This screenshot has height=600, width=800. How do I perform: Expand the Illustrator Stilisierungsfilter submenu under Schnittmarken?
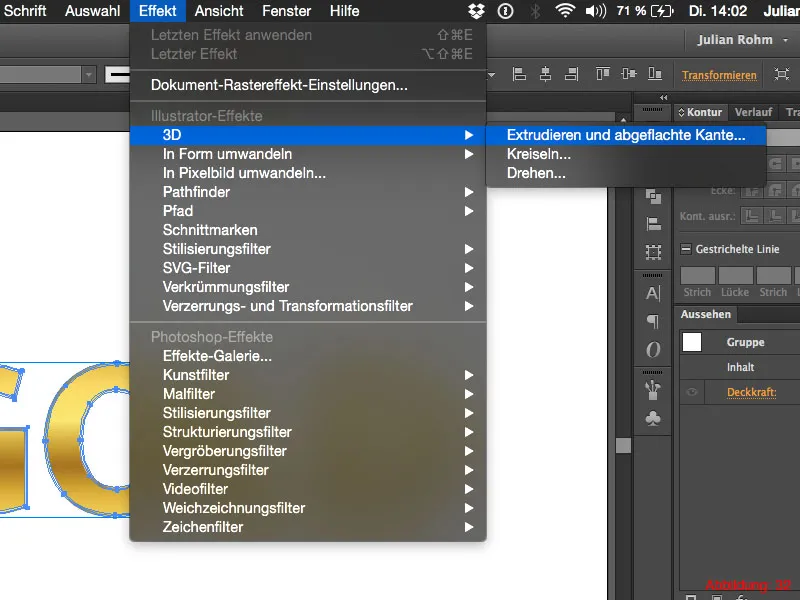coord(308,249)
